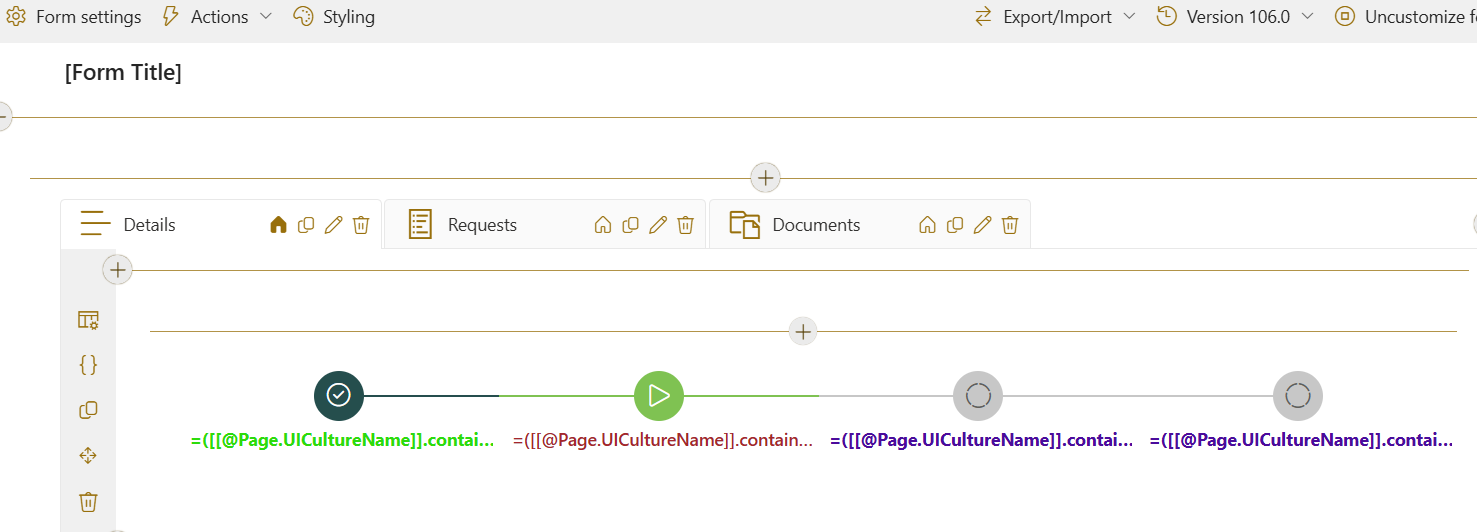
Task: Switch to the Documents tab
Action: pos(815,225)
